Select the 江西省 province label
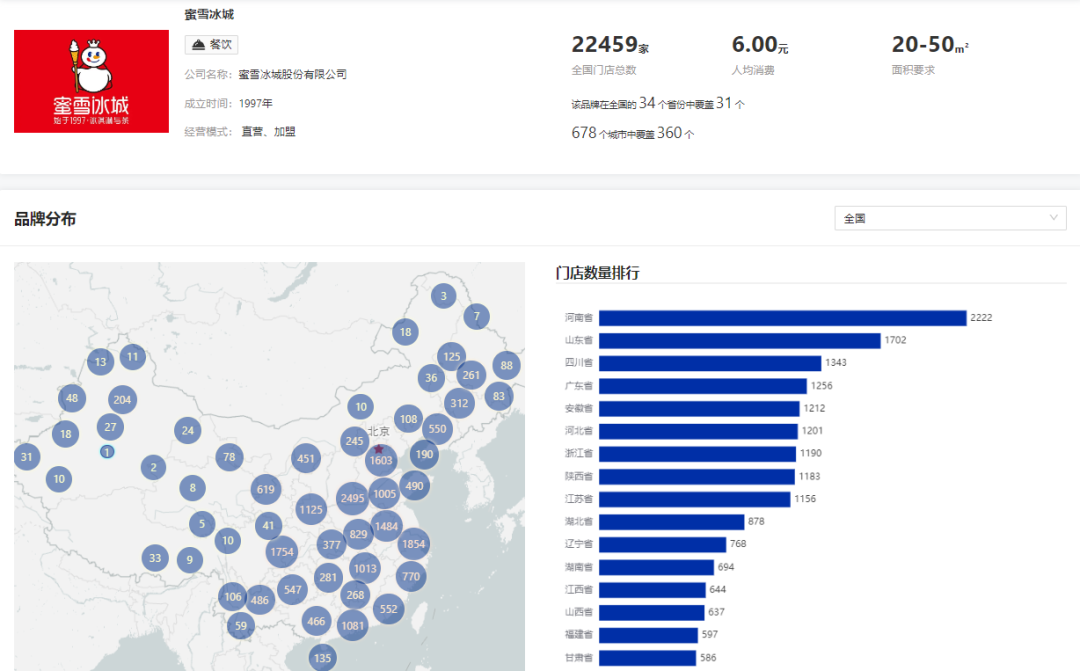Viewport: 1080px width, 671px height. pos(579,590)
